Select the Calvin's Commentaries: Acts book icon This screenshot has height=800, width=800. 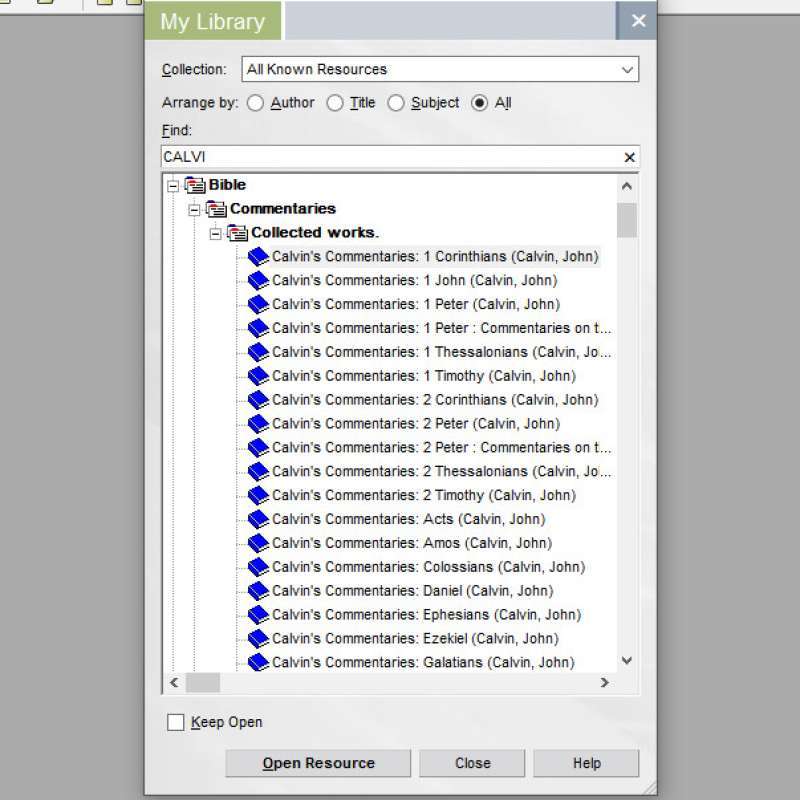point(258,519)
